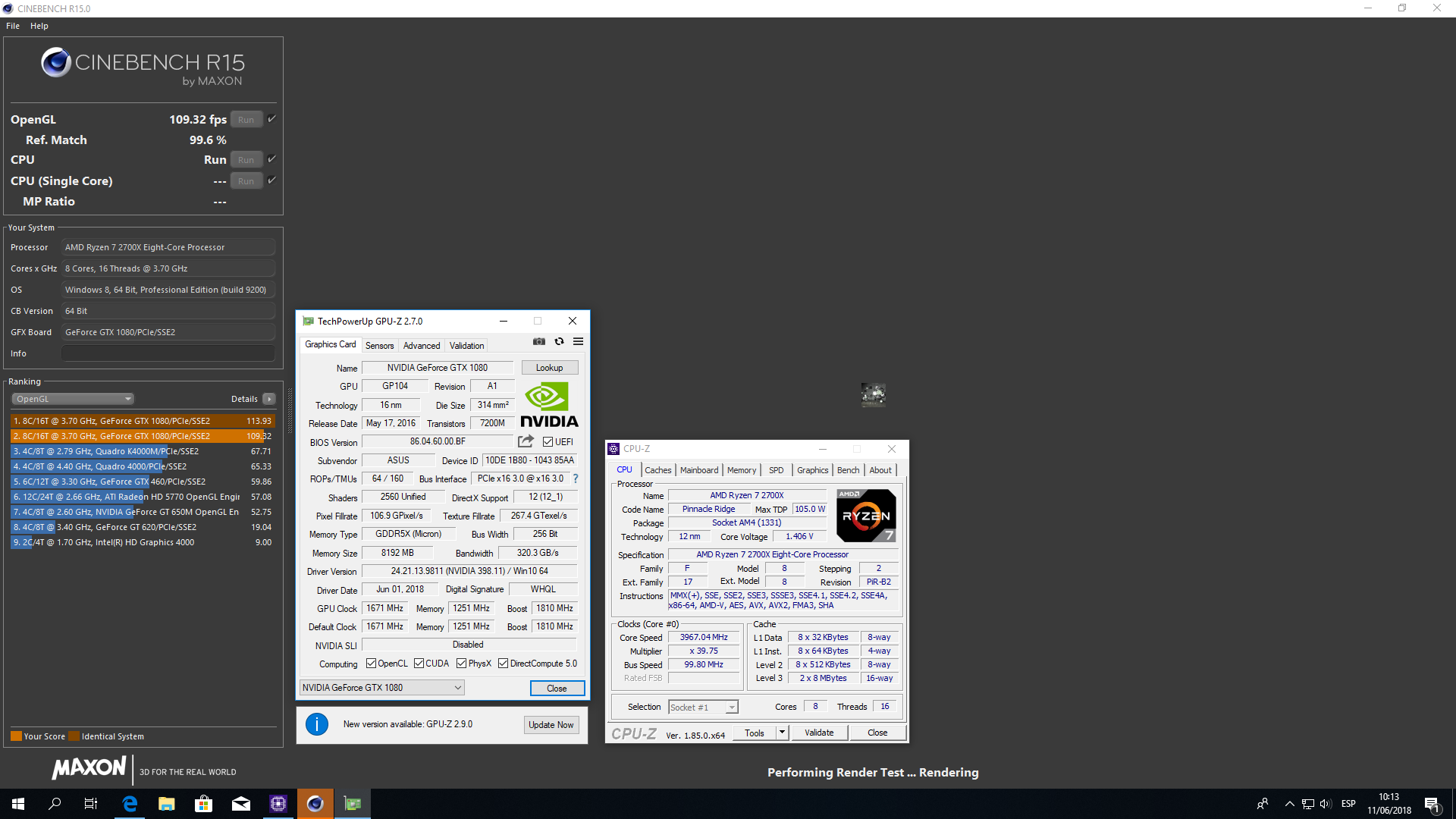Expand ranking Details arrow
The height and width of the screenshot is (819, 1456).
tap(269, 399)
